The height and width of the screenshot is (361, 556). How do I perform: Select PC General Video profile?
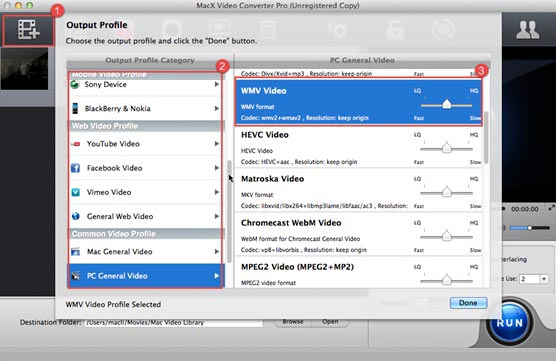pos(145,276)
